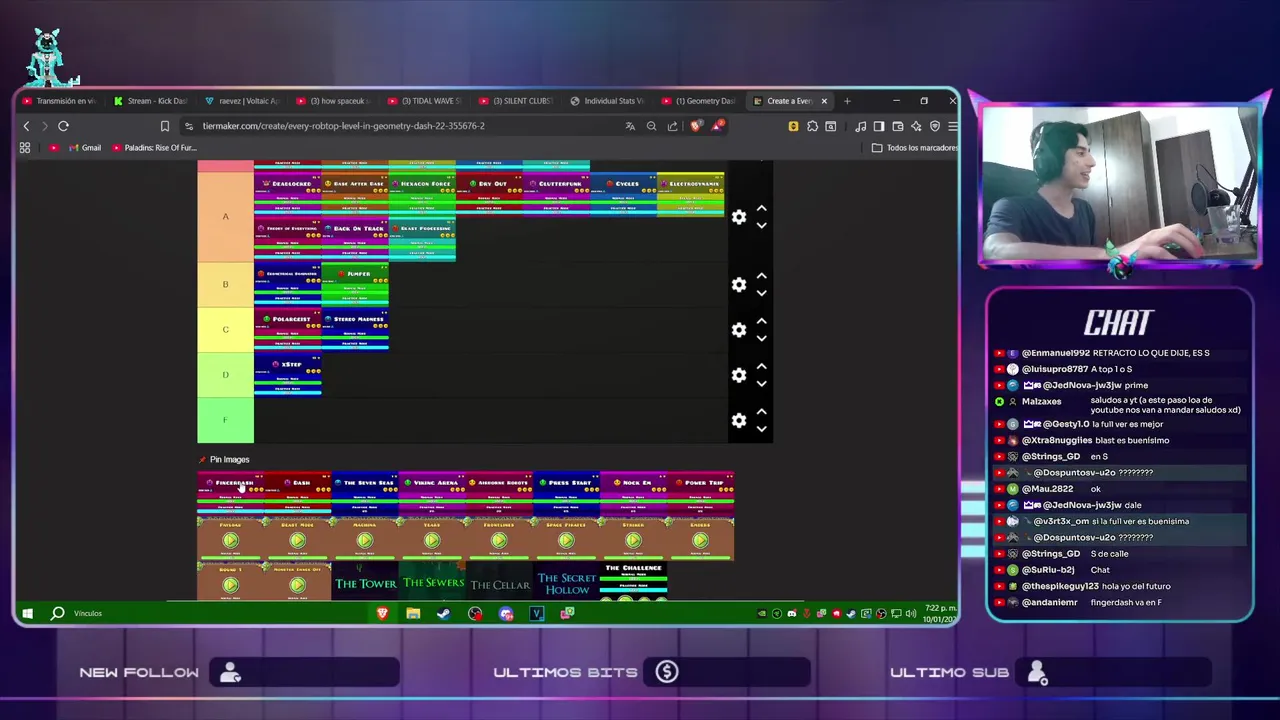
Task: Move tier C row up
Action: click(x=761, y=321)
